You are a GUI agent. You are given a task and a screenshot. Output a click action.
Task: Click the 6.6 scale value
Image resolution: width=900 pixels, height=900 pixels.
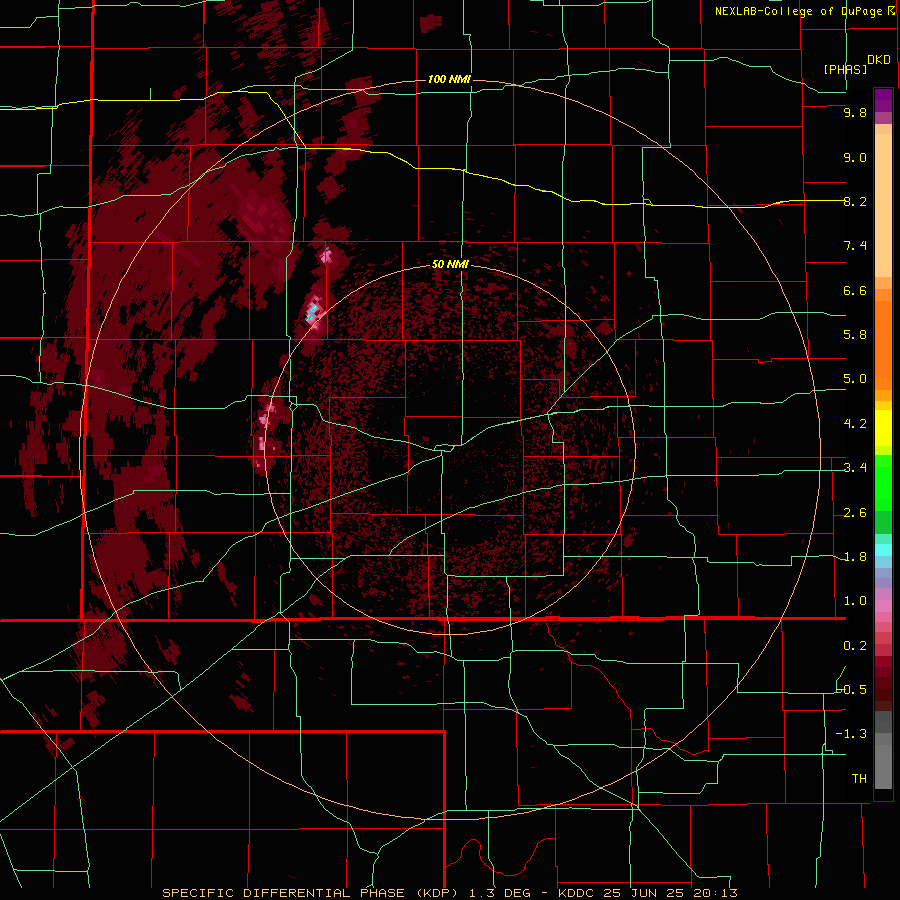tap(855, 290)
